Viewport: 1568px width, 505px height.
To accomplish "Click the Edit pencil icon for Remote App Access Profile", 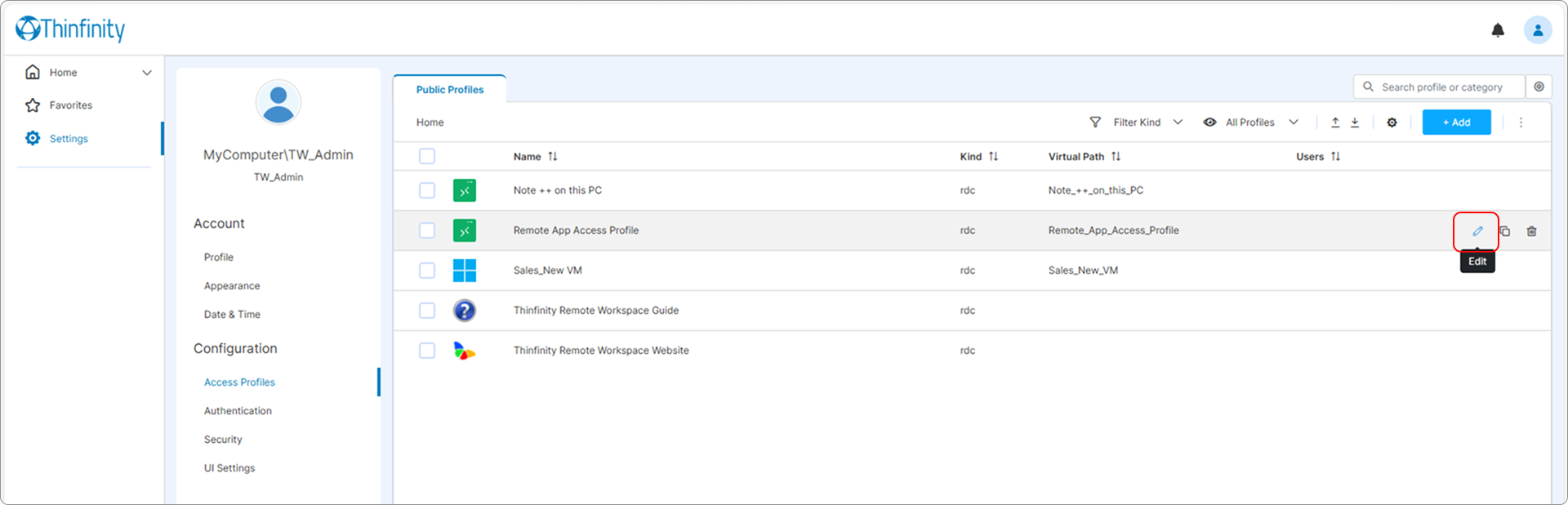I will click(1477, 231).
